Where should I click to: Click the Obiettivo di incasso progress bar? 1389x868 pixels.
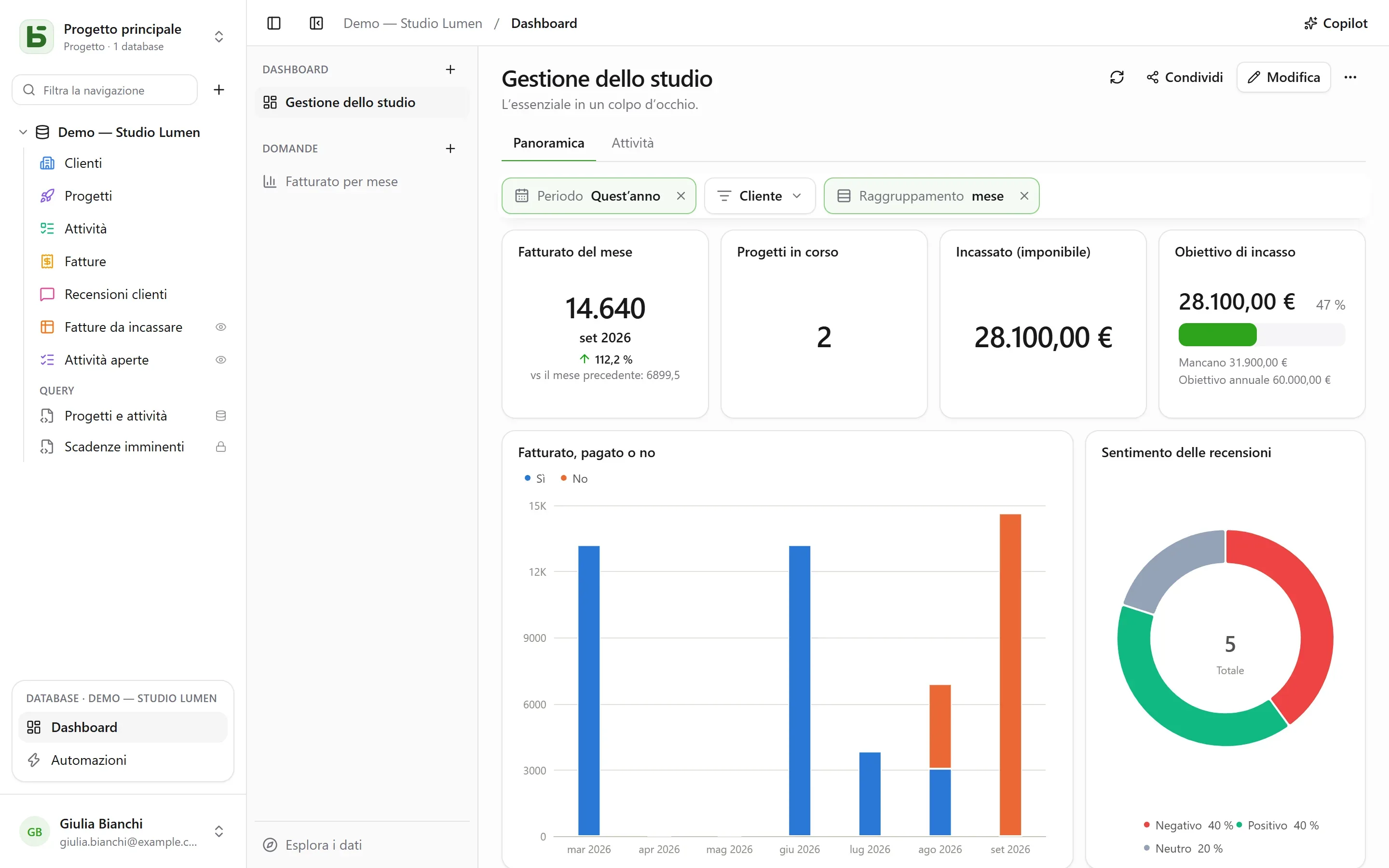[1262, 335]
